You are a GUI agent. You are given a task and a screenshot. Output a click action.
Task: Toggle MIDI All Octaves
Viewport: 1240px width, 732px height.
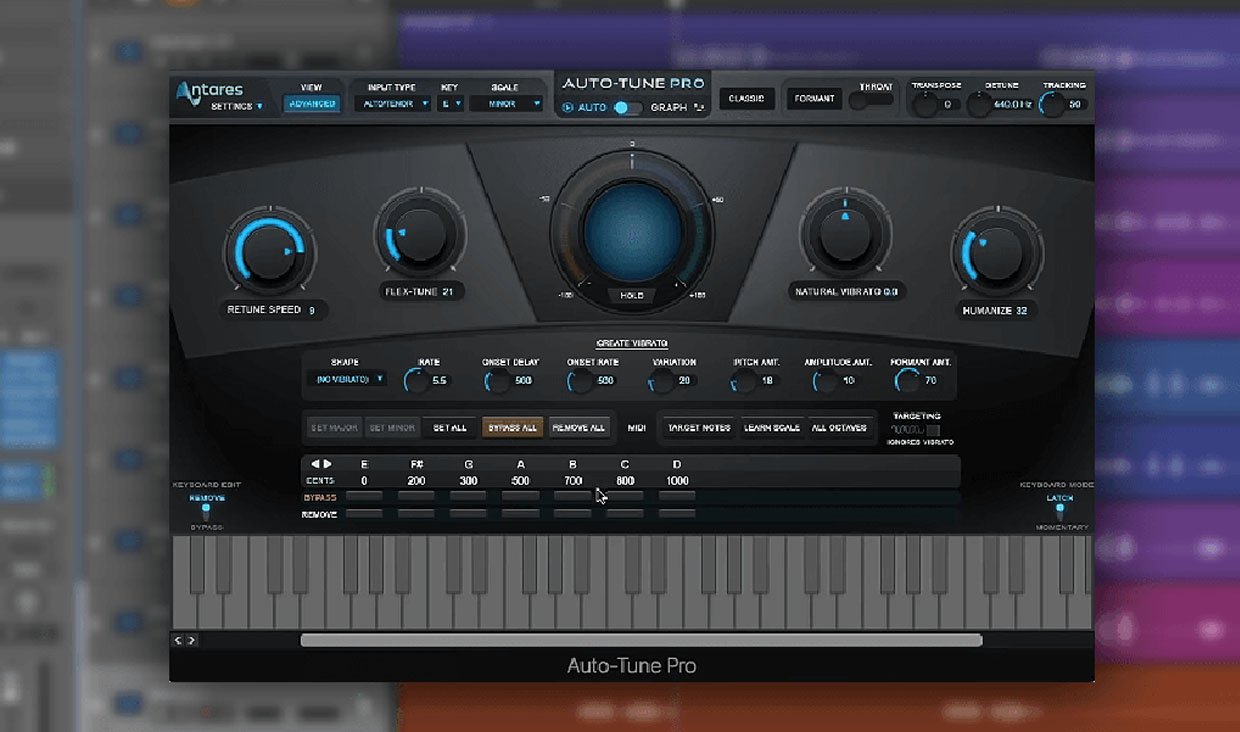[x=839, y=428]
